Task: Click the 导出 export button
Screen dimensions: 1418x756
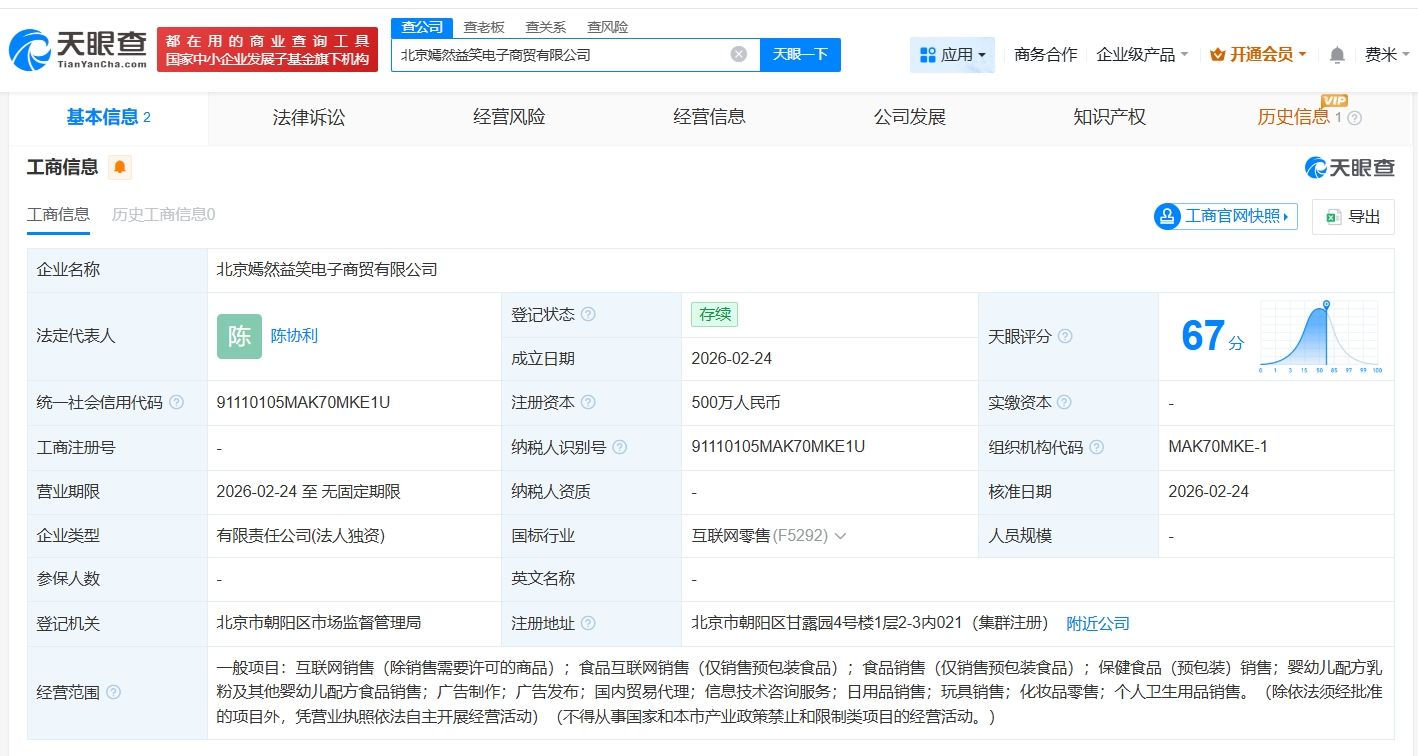Action: (1353, 217)
